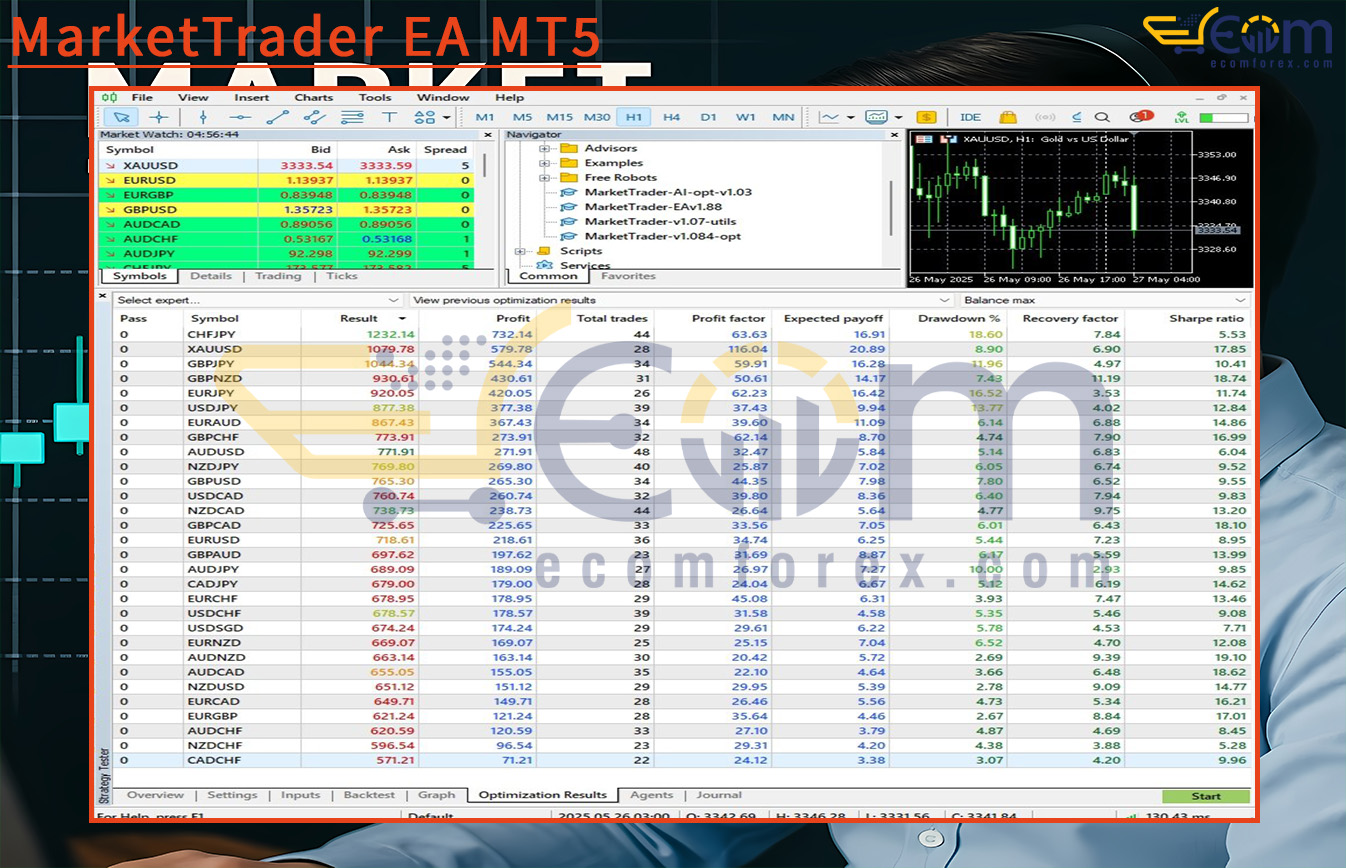This screenshot has height=868, width=1346.
Task: Open the chat notification icon with badge
Action: pyautogui.click(x=1140, y=117)
